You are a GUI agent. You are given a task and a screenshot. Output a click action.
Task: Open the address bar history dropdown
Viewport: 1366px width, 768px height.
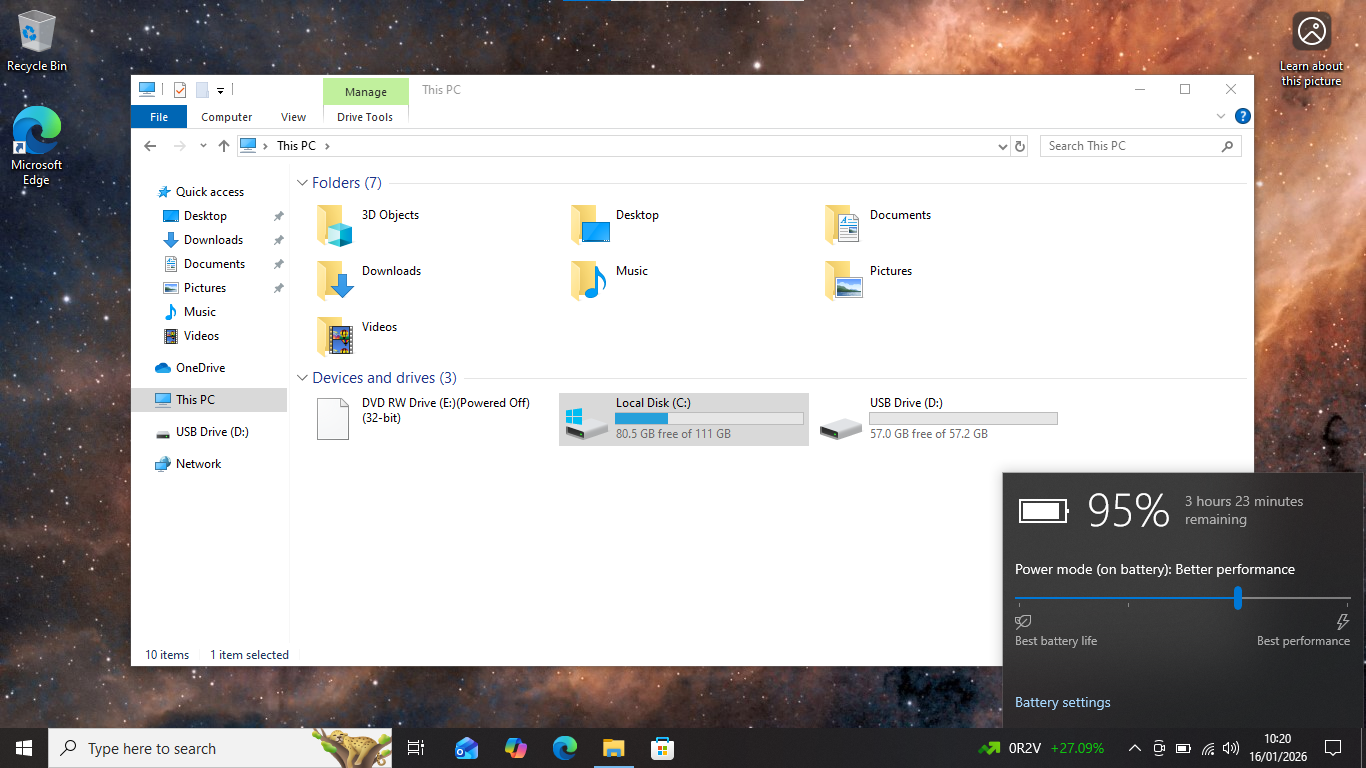click(1003, 146)
